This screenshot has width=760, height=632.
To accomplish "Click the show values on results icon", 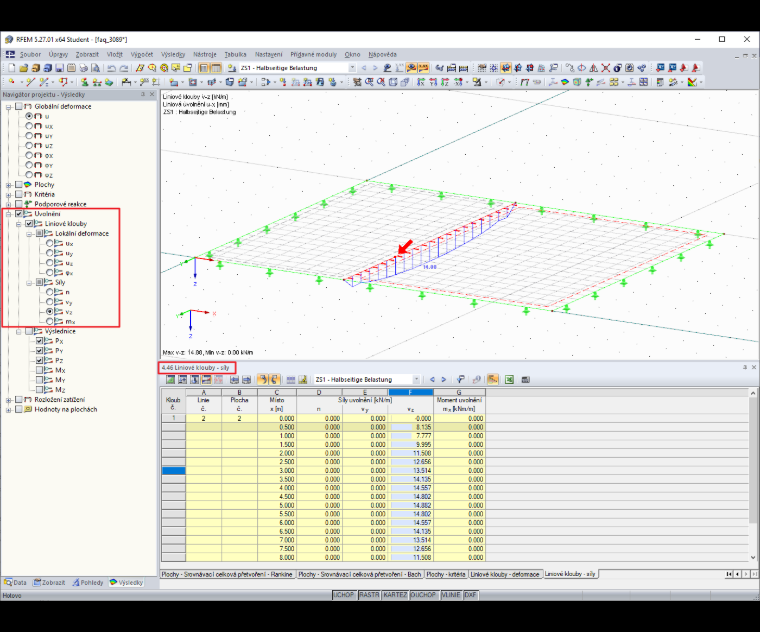I will [x=423, y=68].
